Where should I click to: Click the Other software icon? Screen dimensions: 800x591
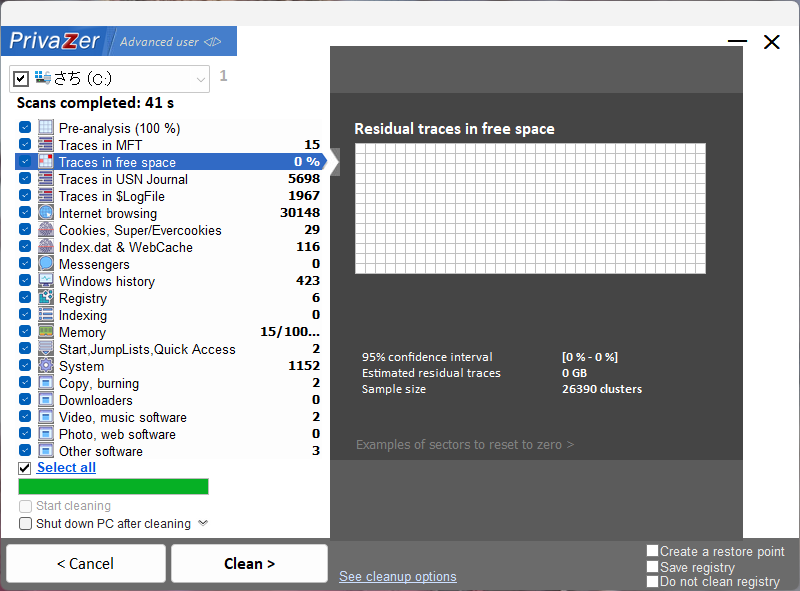pyautogui.click(x=46, y=451)
